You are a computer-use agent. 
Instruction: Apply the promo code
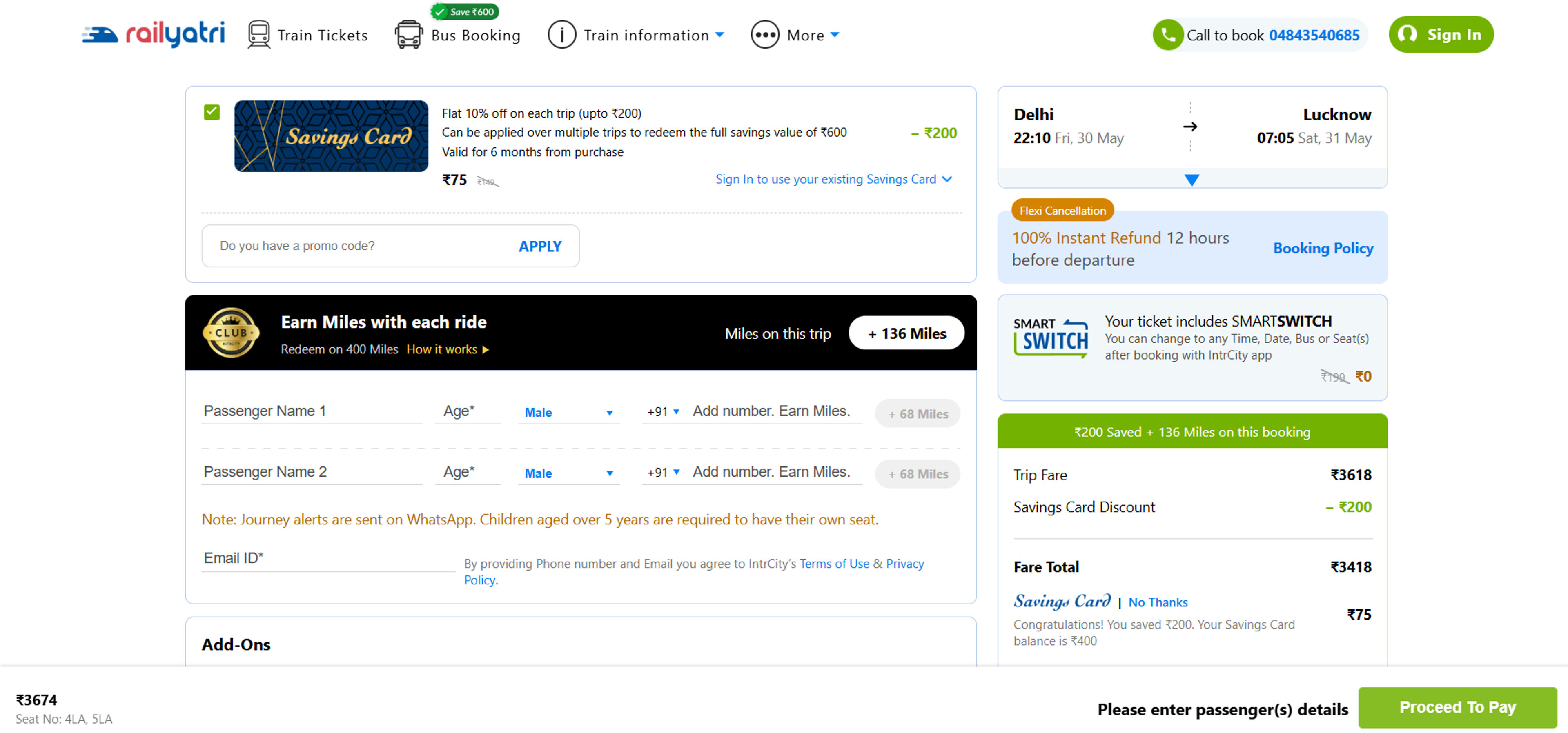(540, 247)
